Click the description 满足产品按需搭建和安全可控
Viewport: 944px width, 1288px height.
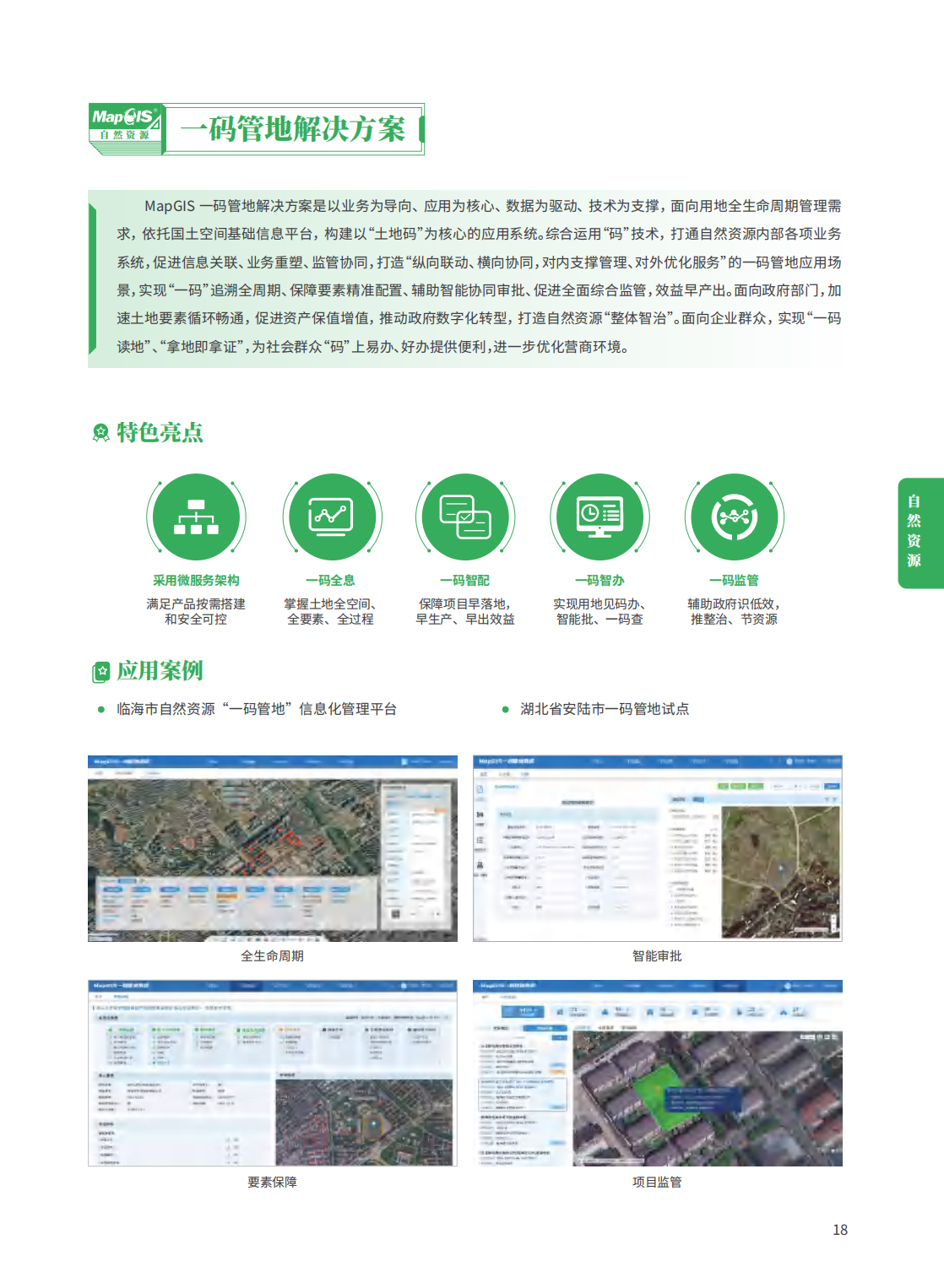click(196, 612)
